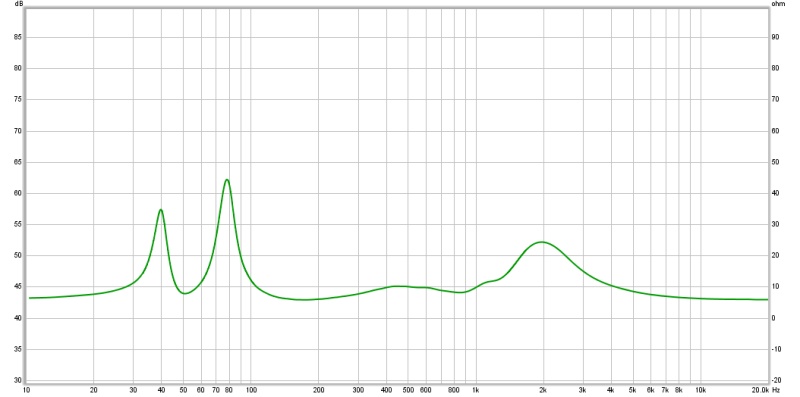
Task: Click the -10 label on the ohm axis
Action: (x=776, y=350)
